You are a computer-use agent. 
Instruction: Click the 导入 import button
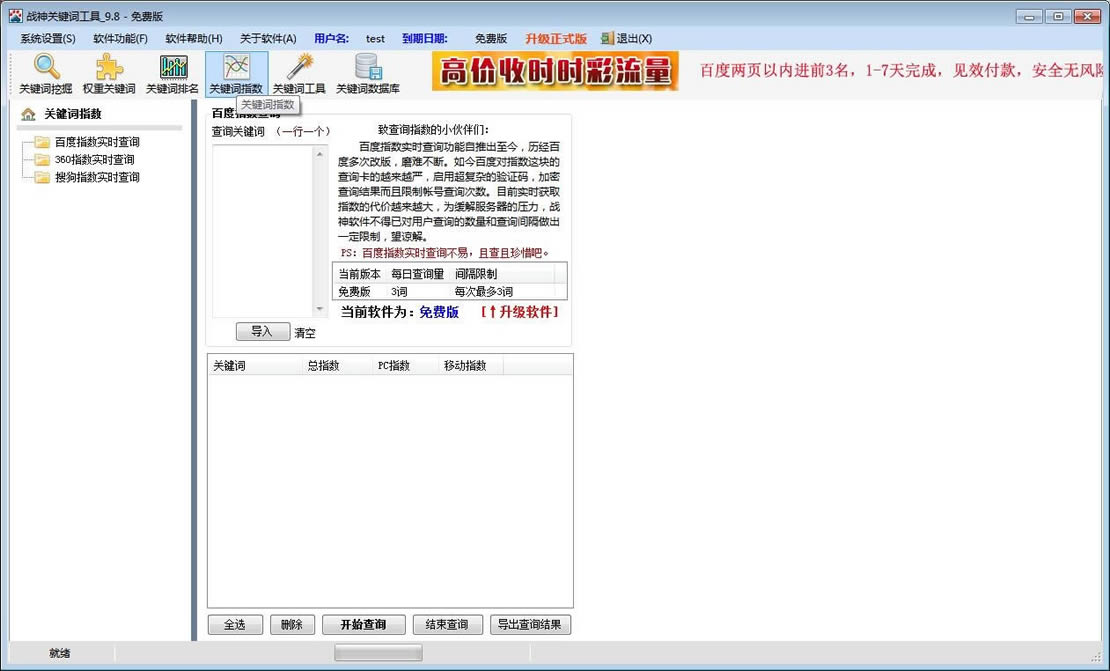tap(263, 331)
